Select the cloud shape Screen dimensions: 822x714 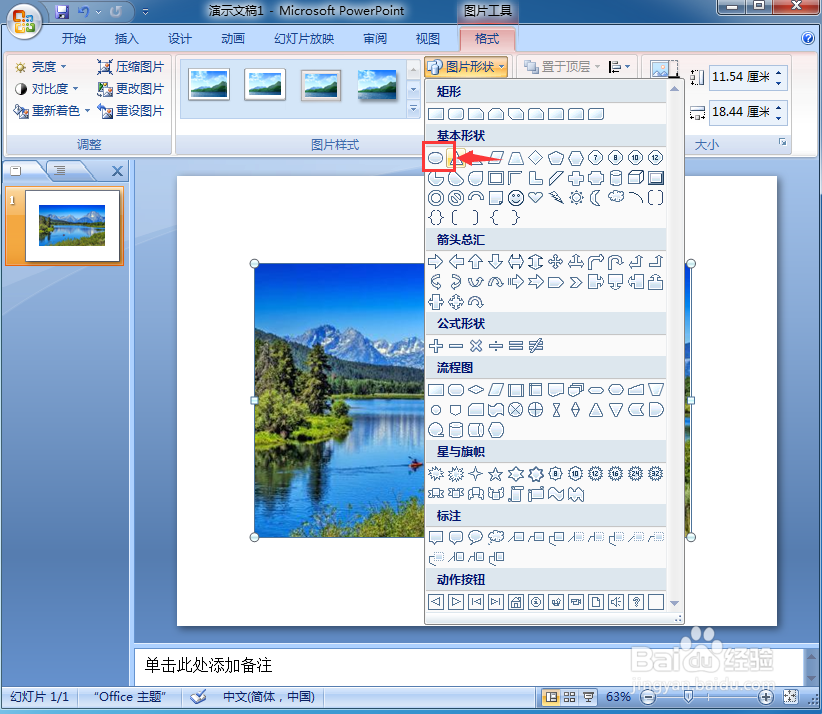(616, 197)
